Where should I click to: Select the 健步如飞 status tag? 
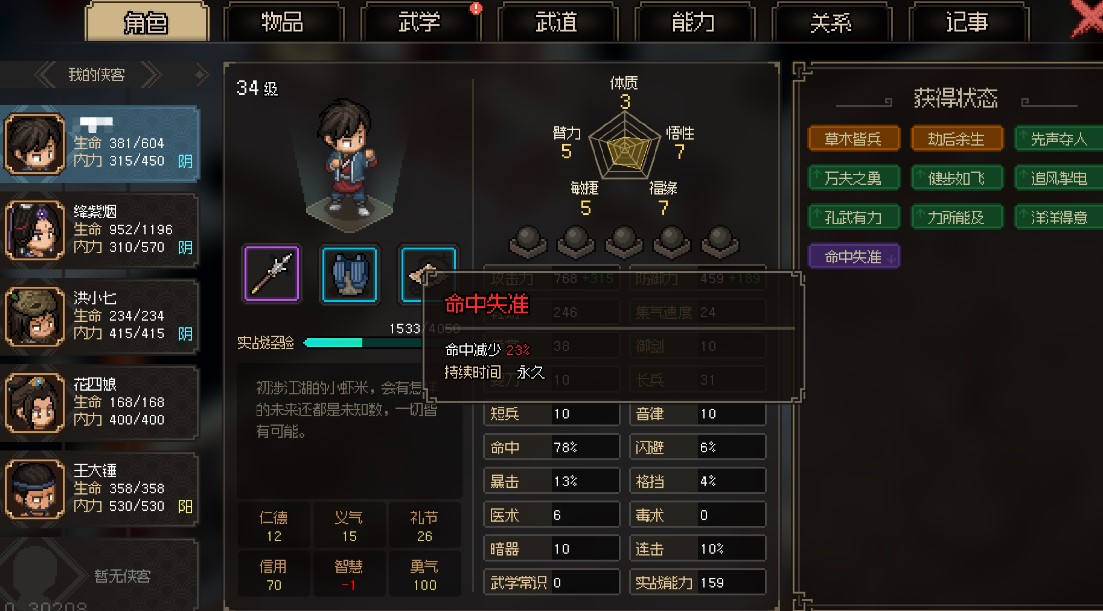[957, 178]
